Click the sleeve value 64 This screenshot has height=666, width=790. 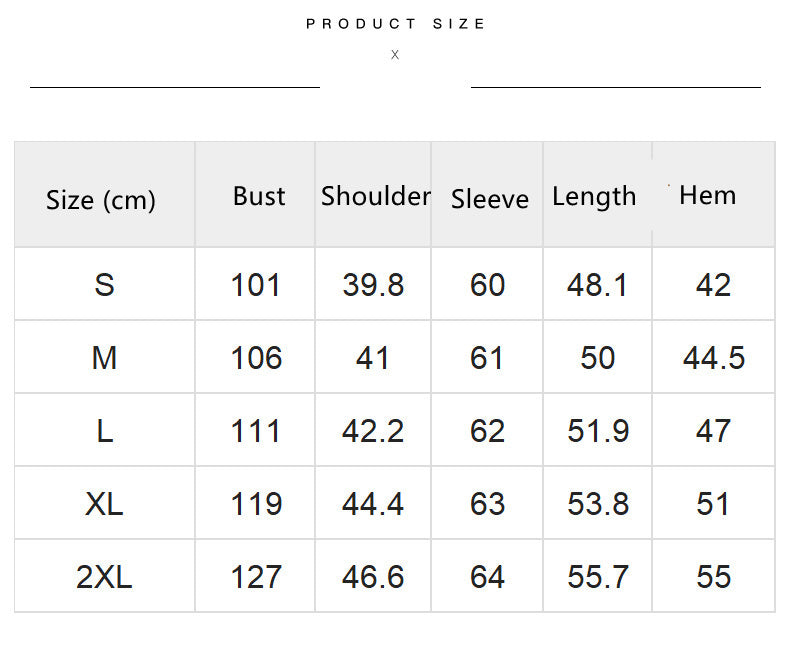487,577
